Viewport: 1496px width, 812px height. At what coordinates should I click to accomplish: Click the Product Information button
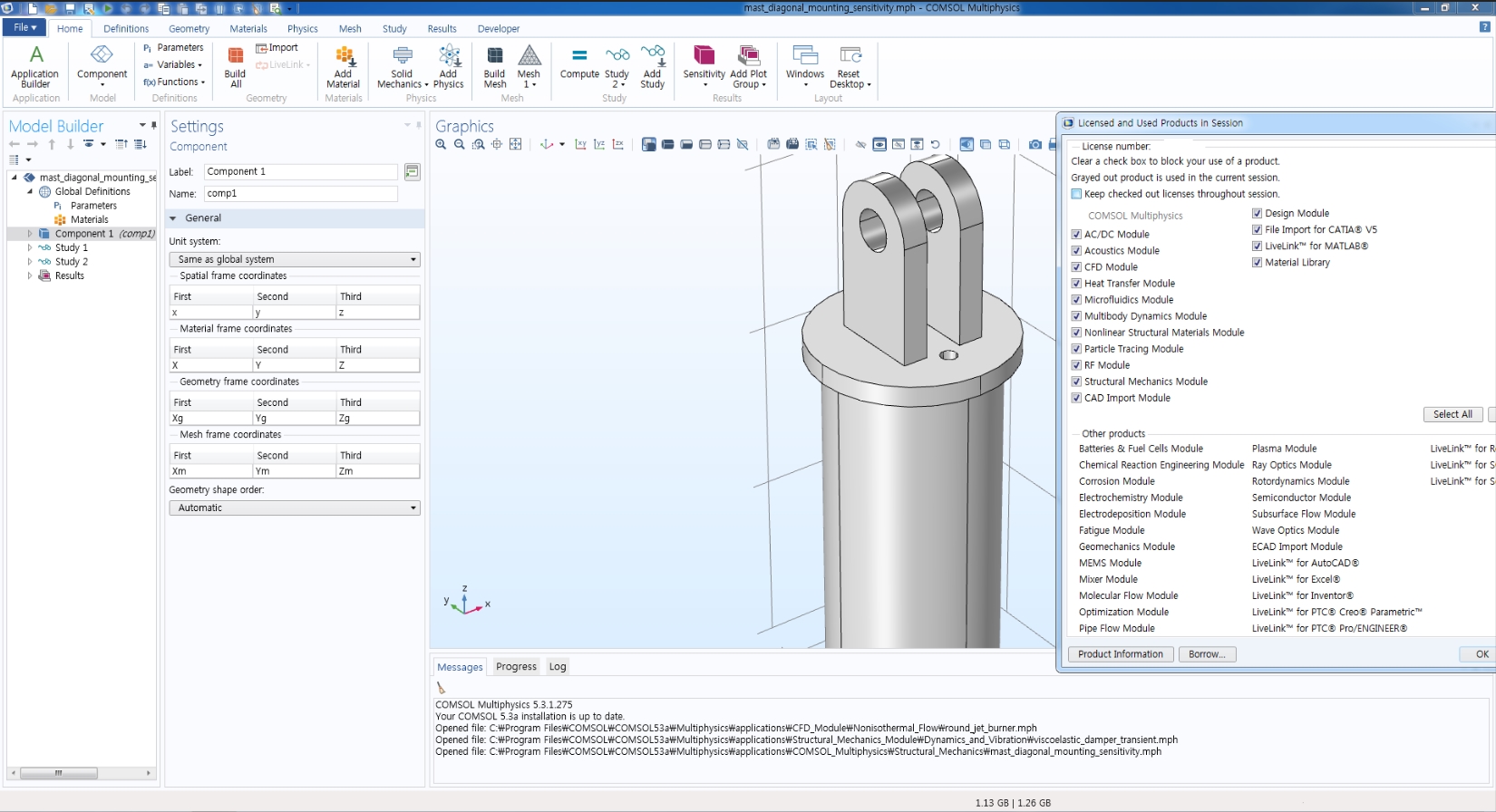click(1120, 654)
